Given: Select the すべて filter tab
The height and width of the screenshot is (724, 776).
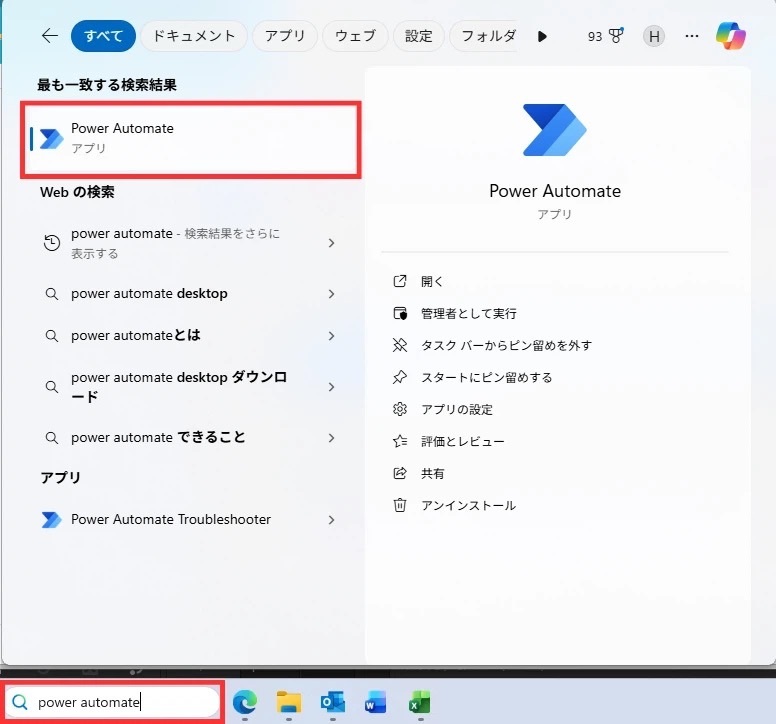Looking at the screenshot, I should pos(103,36).
